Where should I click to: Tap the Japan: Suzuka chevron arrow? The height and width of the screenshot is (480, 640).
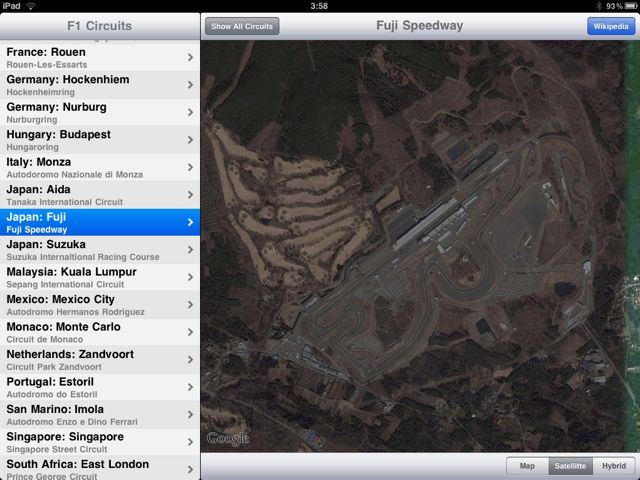point(191,250)
